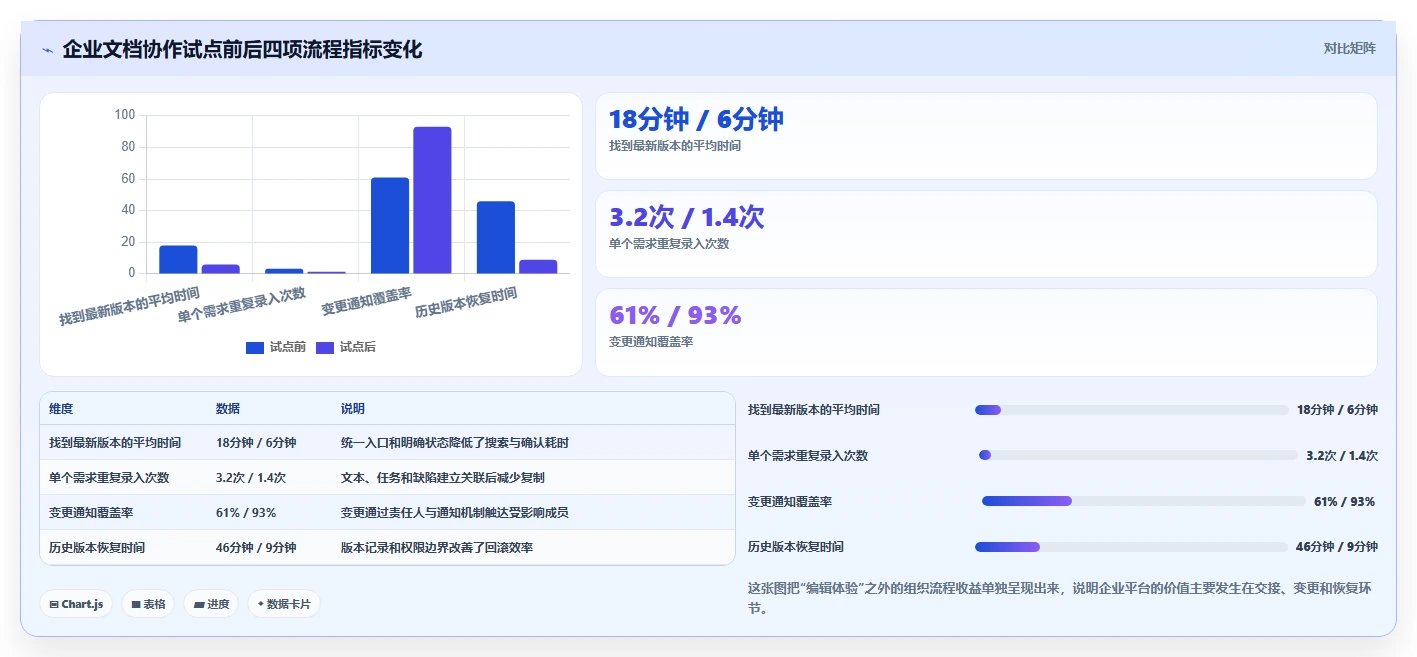Toggle the 试点后 legend swatch
This screenshot has width=1417, height=657.
(x=325, y=347)
